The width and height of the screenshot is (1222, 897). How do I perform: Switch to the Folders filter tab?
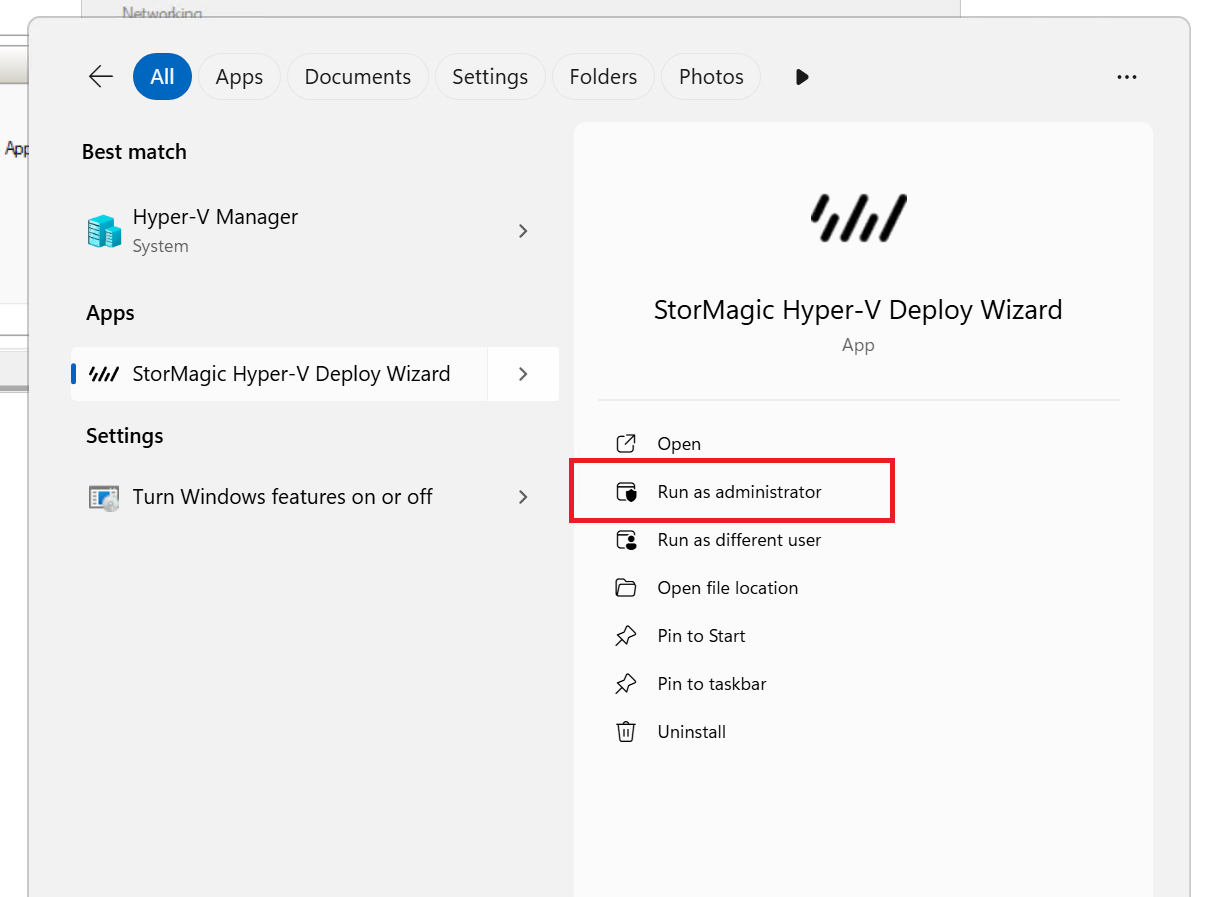click(603, 77)
